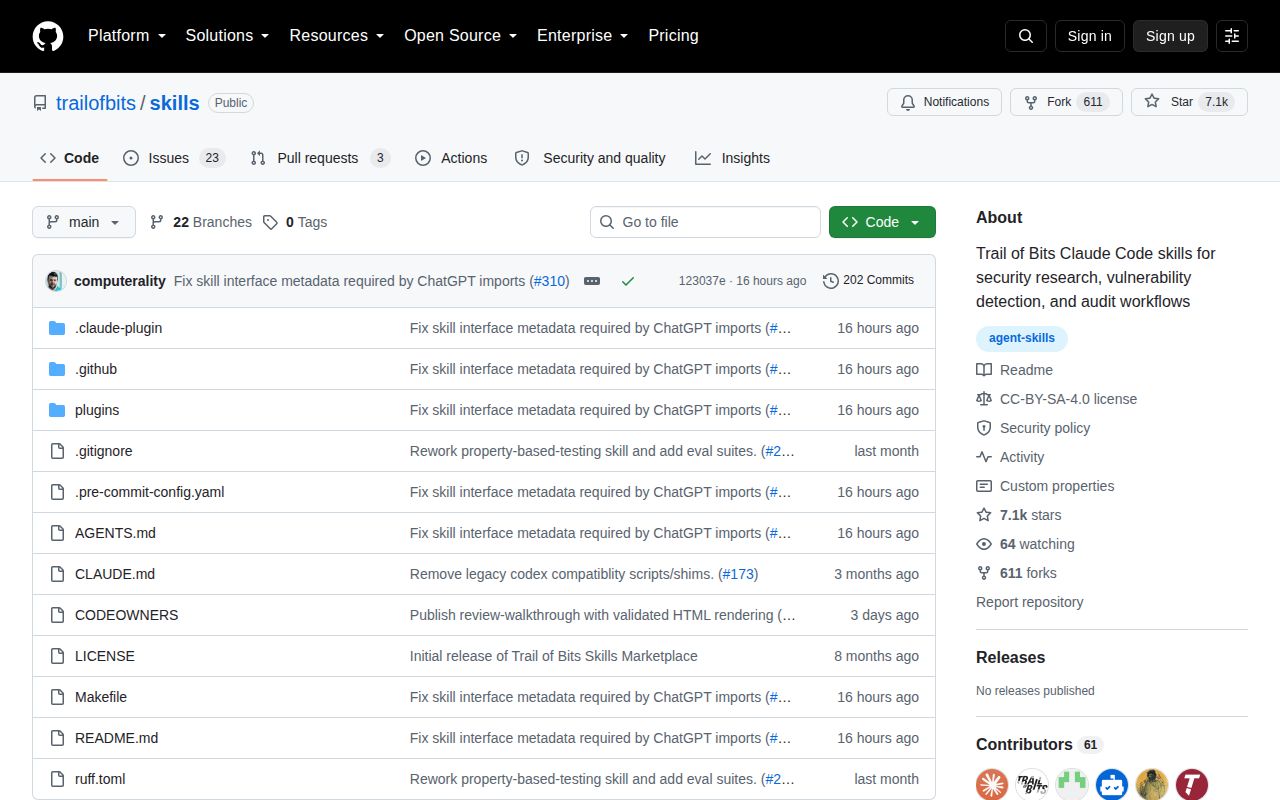The width and height of the screenshot is (1280, 800).
Task: Open the .github folder
Action: 96,369
